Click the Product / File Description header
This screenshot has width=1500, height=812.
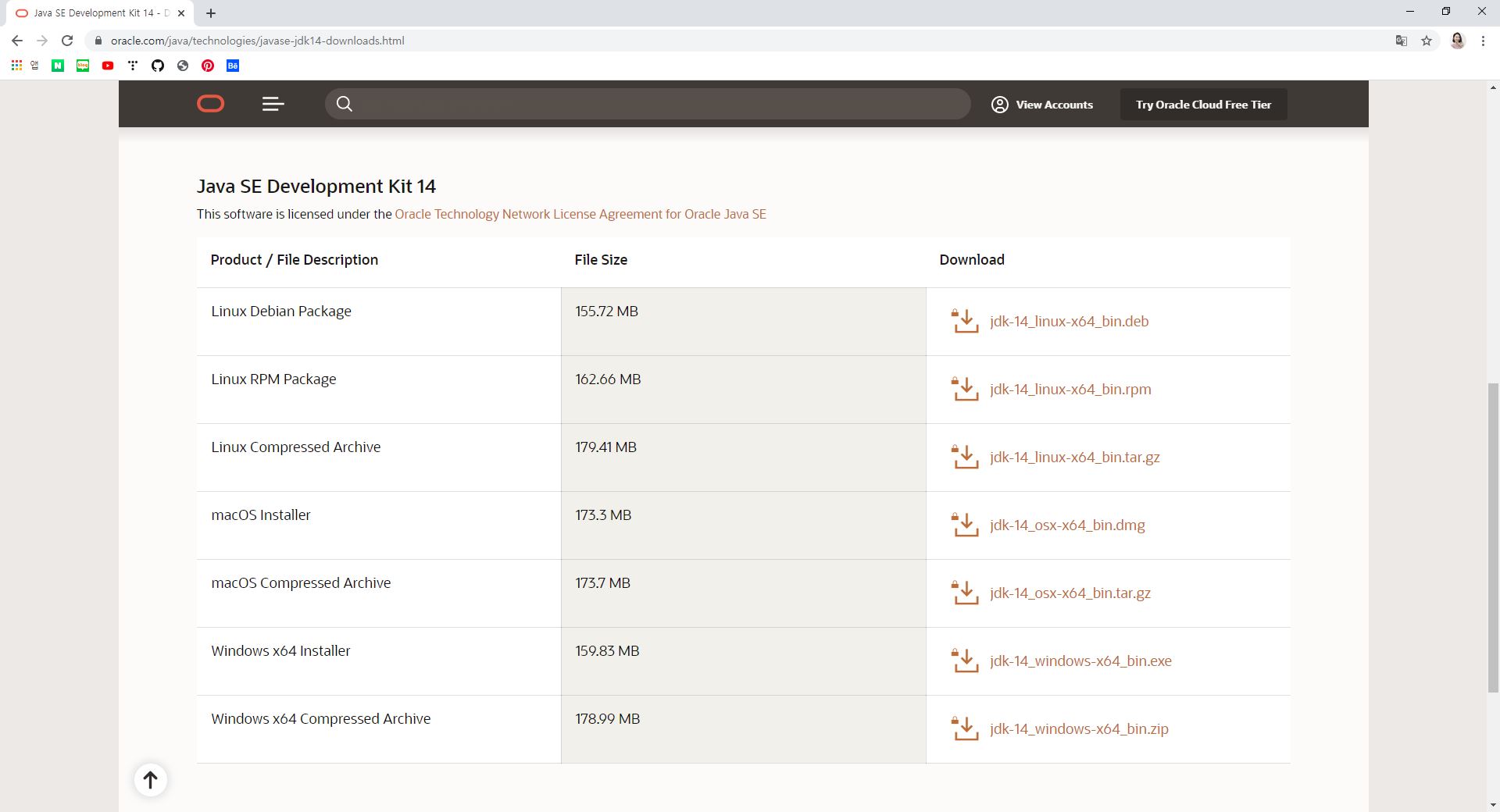295,260
